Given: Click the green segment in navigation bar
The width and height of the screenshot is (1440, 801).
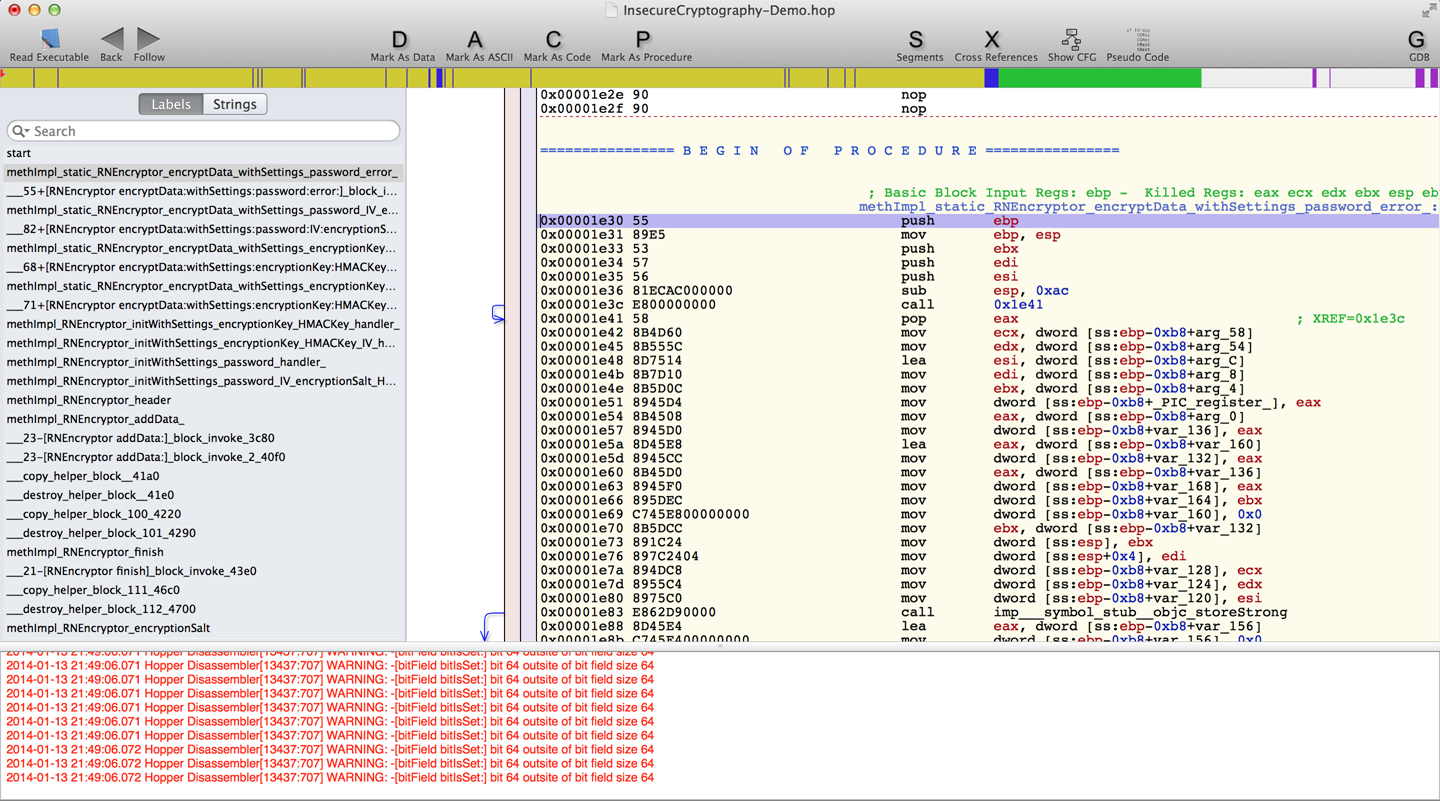Looking at the screenshot, I should [1100, 78].
